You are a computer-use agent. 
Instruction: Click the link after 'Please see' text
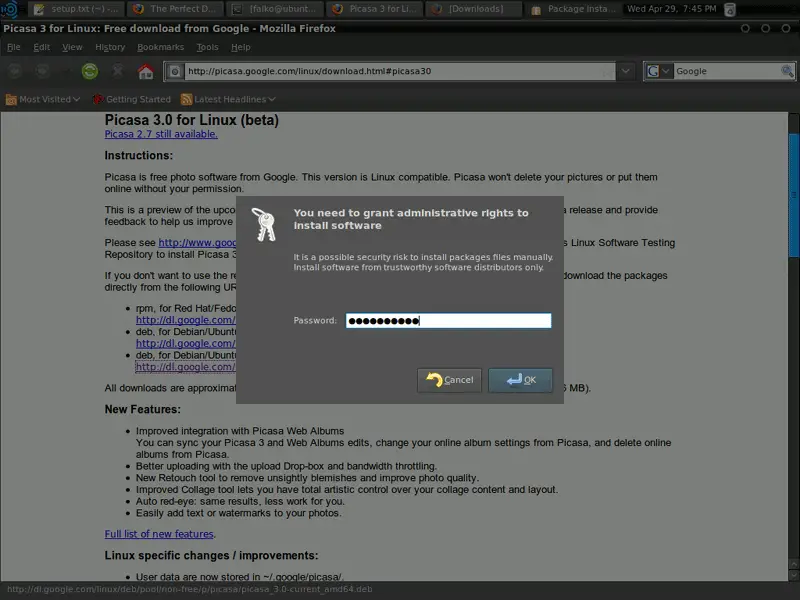(x=197, y=242)
